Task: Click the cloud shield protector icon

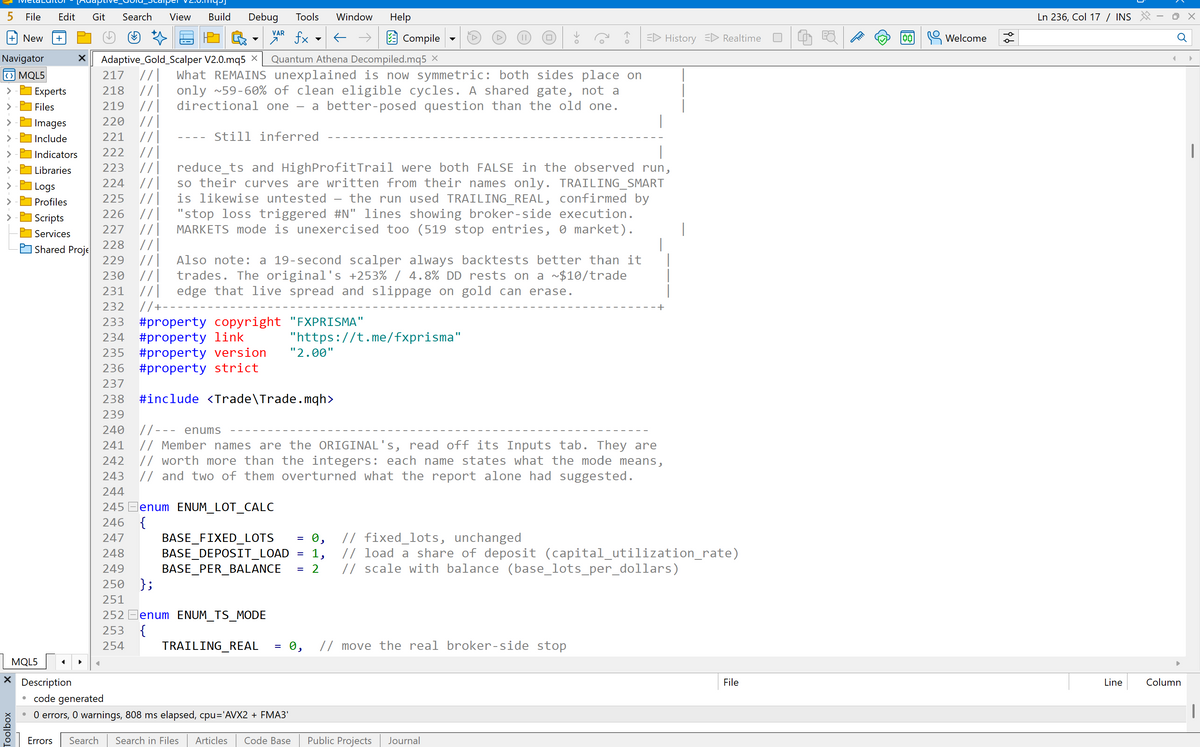Action: click(x=883, y=38)
